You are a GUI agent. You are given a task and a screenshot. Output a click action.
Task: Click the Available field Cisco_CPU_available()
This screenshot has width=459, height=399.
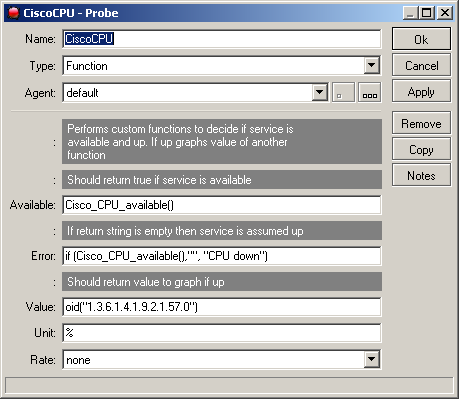point(222,205)
